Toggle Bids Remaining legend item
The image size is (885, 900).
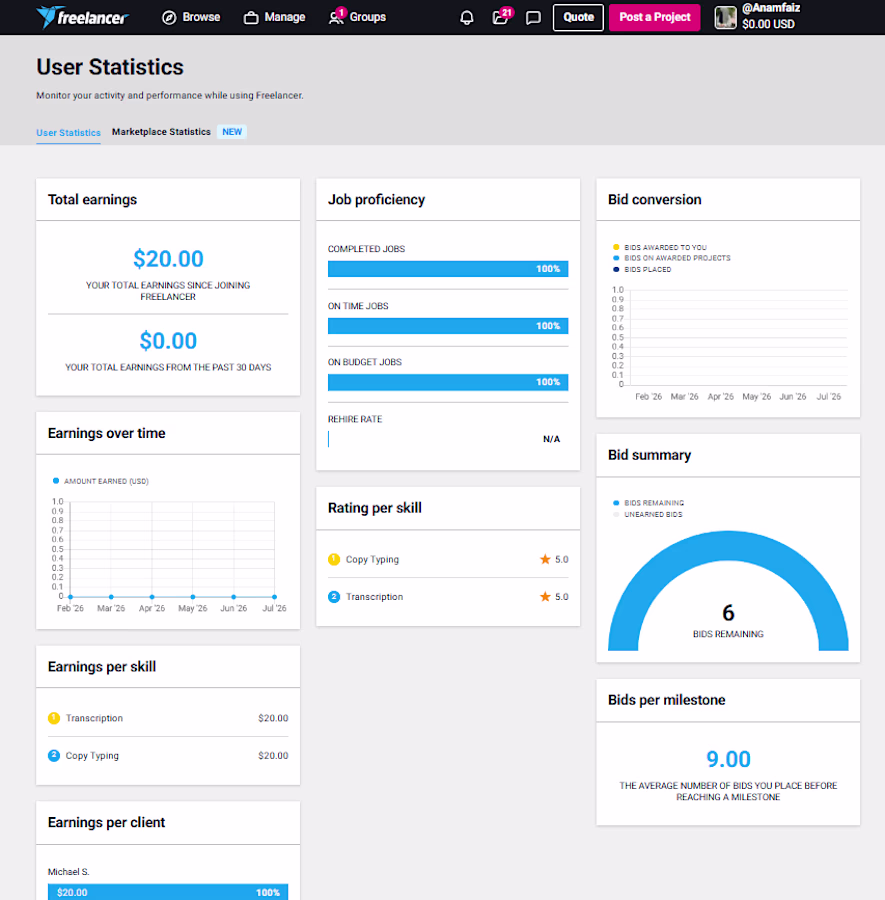coord(649,503)
